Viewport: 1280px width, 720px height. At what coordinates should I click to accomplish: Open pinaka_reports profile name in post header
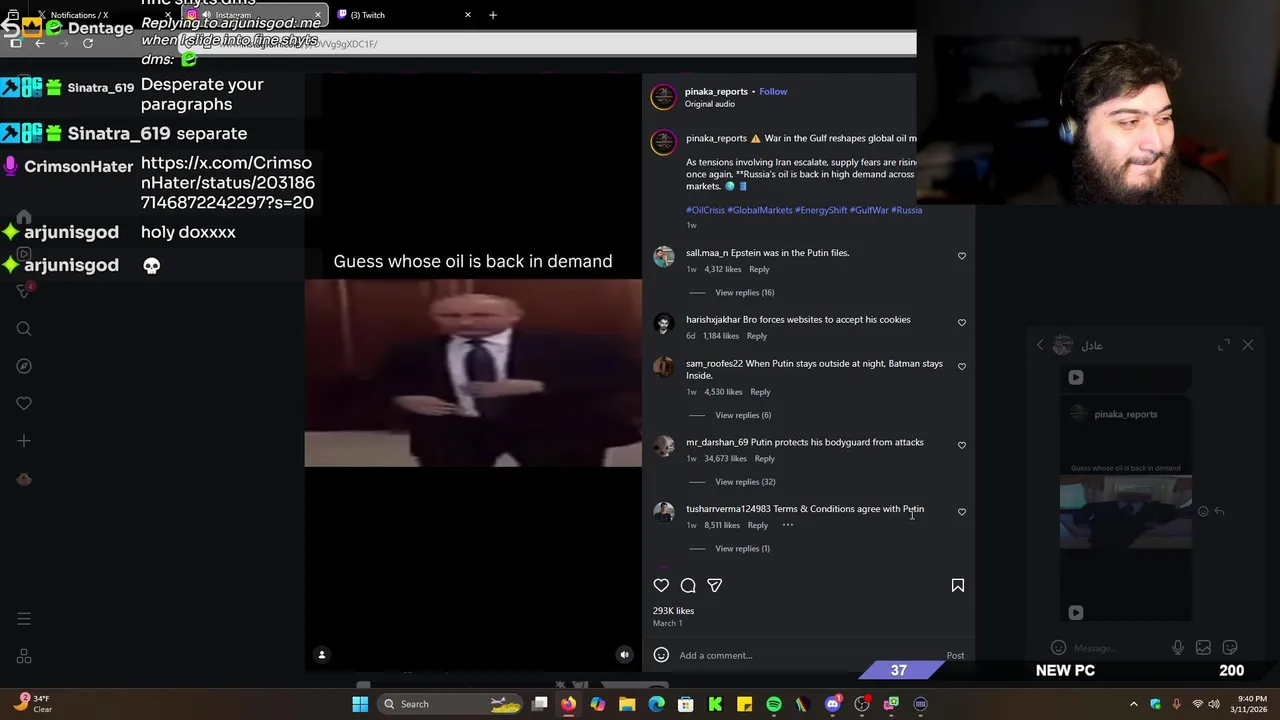pyautogui.click(x=716, y=91)
